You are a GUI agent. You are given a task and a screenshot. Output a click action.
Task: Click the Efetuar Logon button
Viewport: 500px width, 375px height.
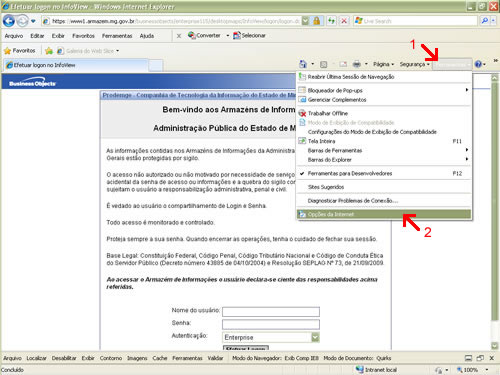(x=246, y=348)
